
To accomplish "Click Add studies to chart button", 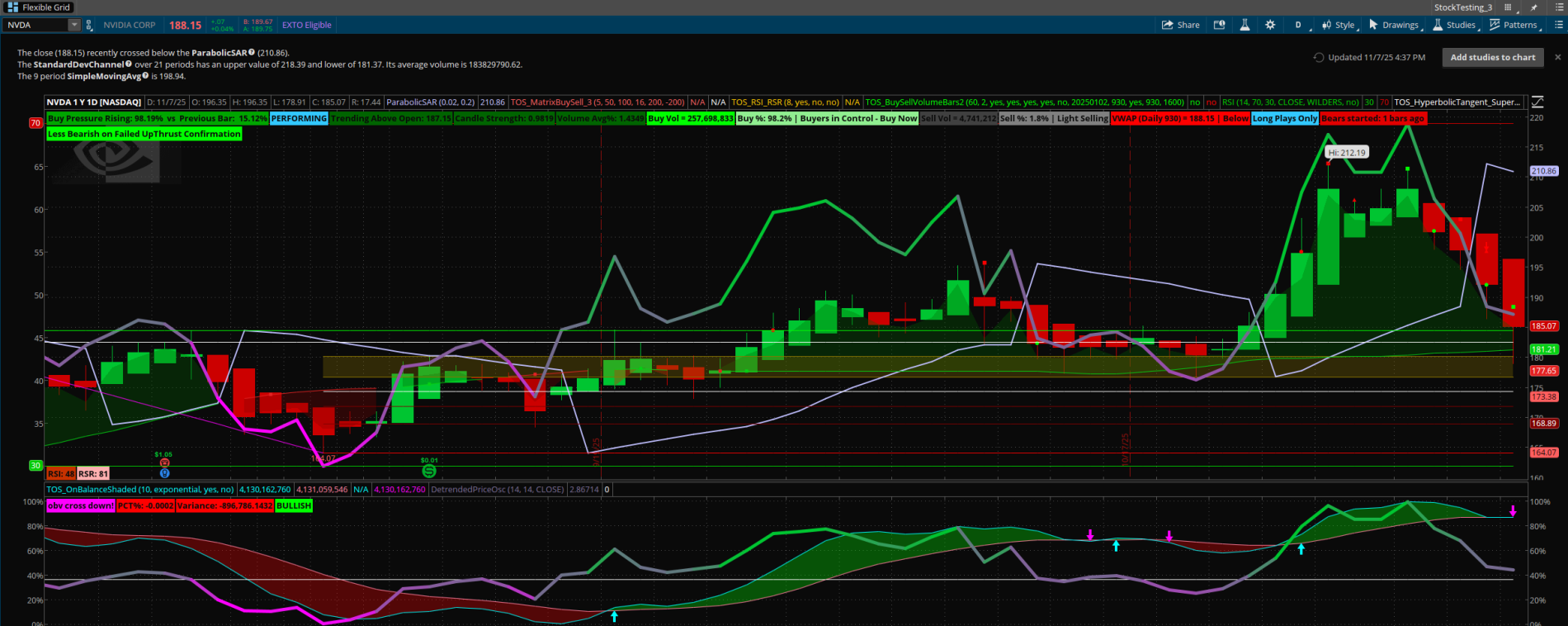I will point(1492,57).
